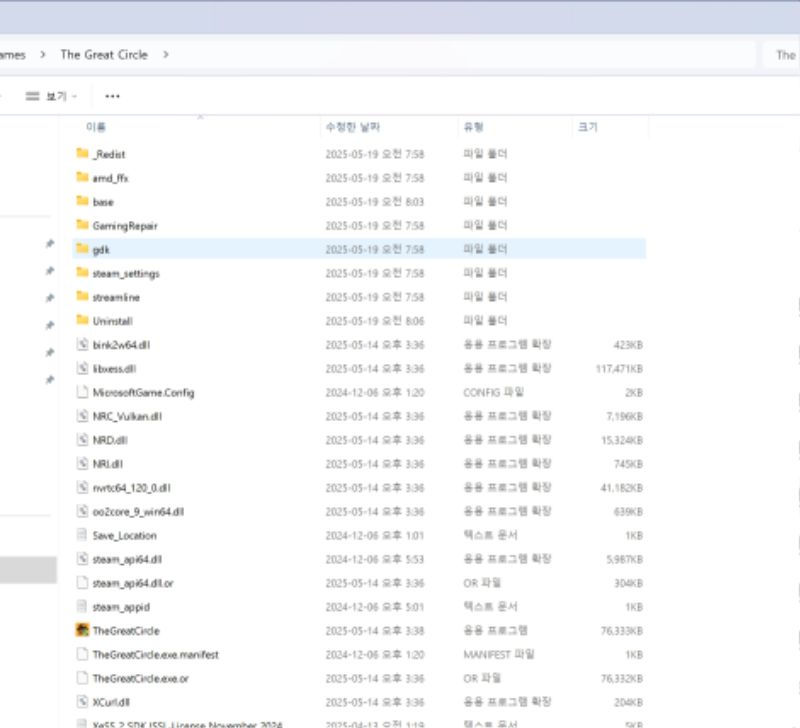Click the TheGreatCircle.exe.or file name
The height and width of the screenshot is (728, 800).
(x=141, y=679)
